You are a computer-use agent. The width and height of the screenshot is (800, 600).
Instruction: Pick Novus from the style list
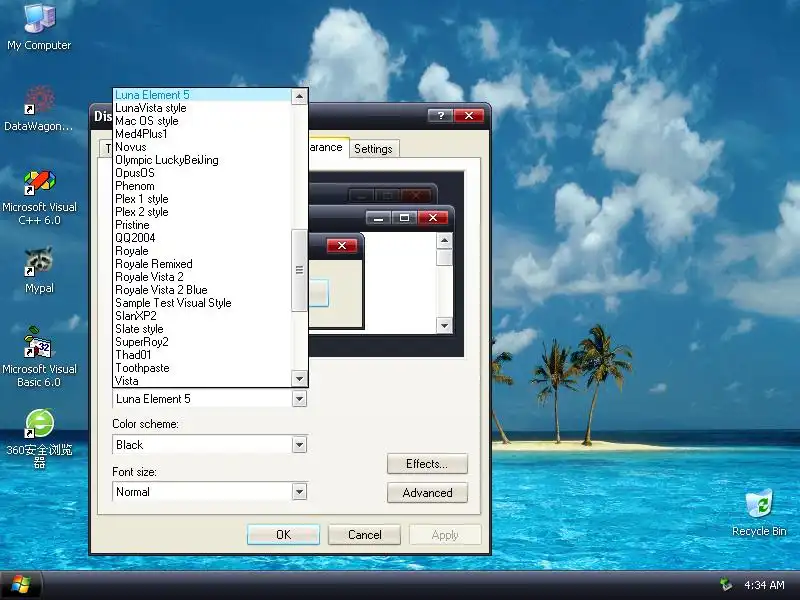coord(202,147)
